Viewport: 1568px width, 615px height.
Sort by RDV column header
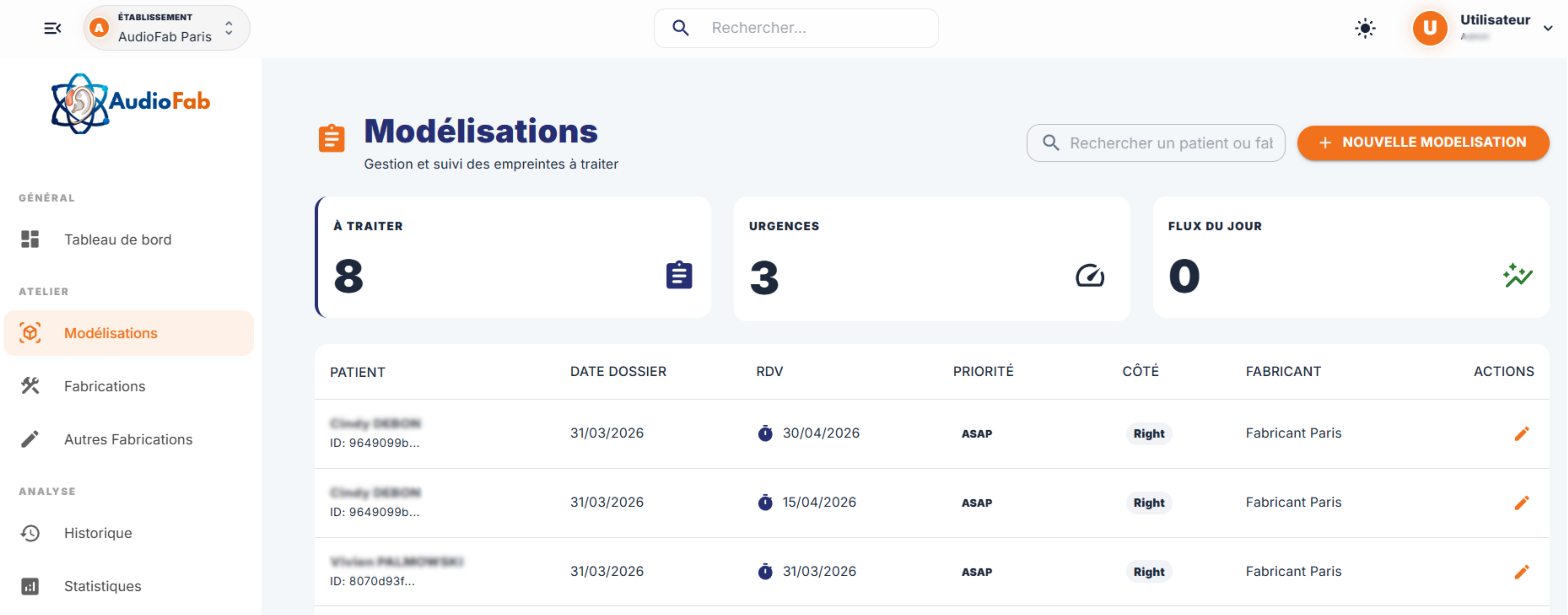point(769,372)
